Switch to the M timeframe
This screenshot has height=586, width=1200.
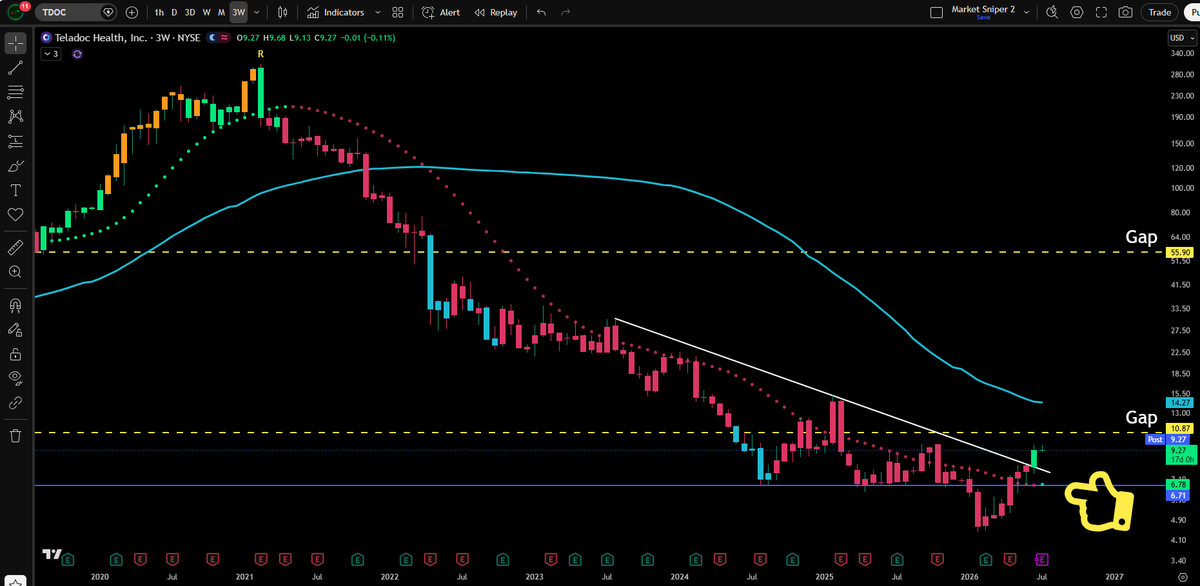click(x=221, y=12)
